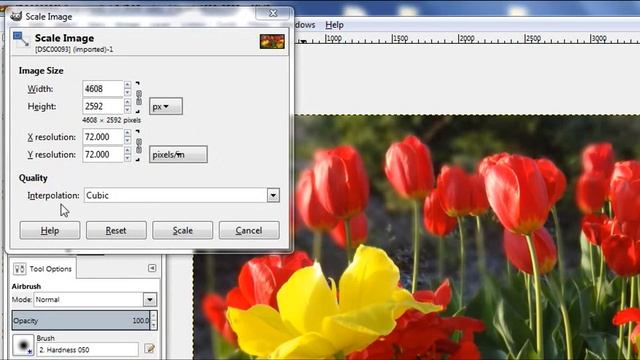Select the Tool Options tab
640x360 pixels.
[x=43, y=269]
